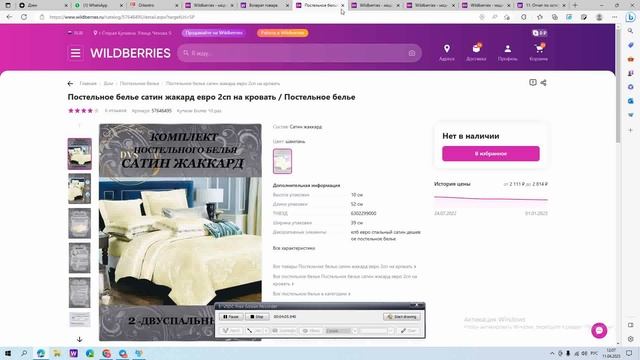The height and width of the screenshot is (360, 640).
Task: Open the Edge icon in taskbar
Action: 41,353
